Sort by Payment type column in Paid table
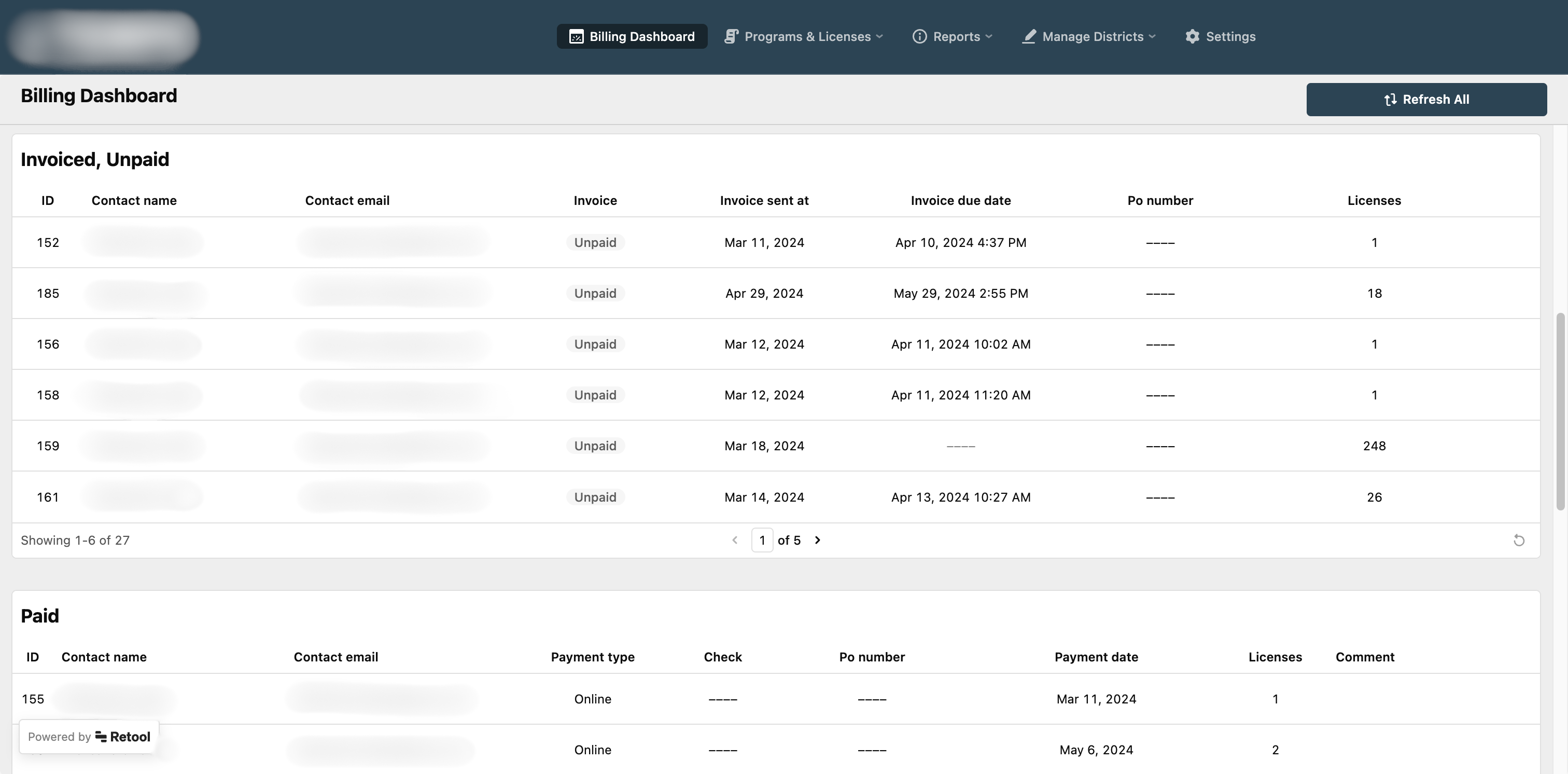The width and height of the screenshot is (1568, 774). [x=592, y=657]
